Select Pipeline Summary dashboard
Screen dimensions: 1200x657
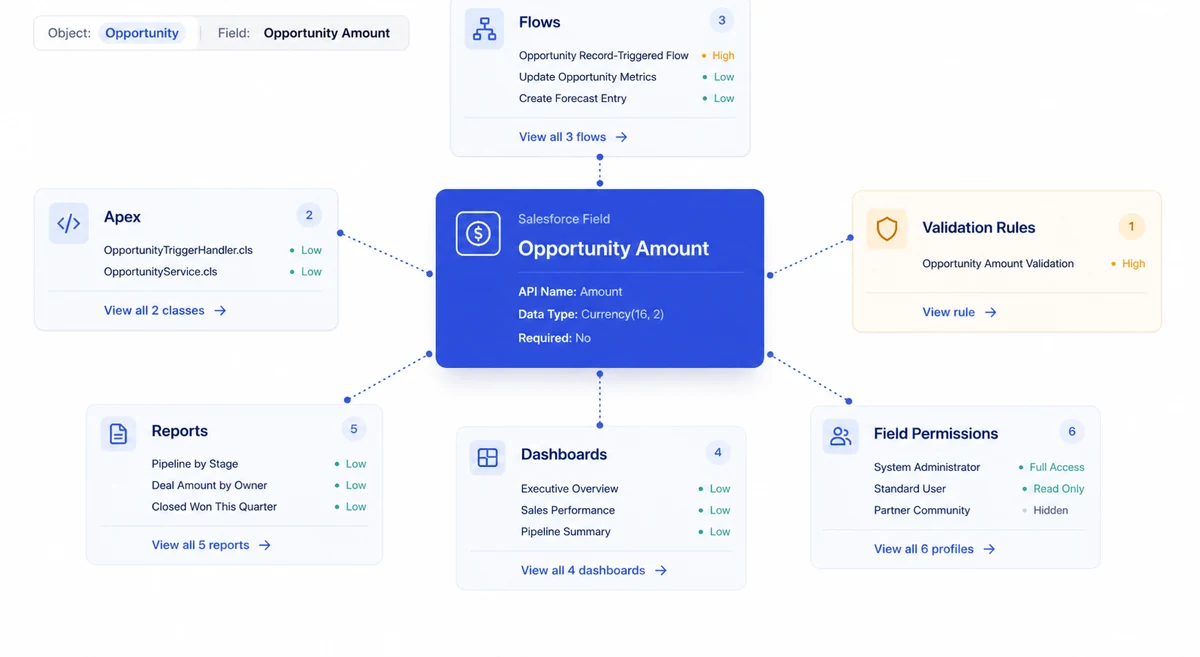[x=626, y=532]
